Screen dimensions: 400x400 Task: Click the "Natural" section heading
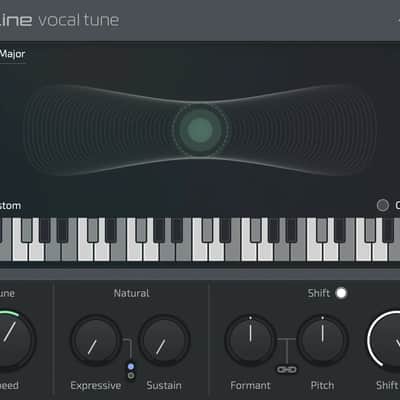[x=132, y=293]
